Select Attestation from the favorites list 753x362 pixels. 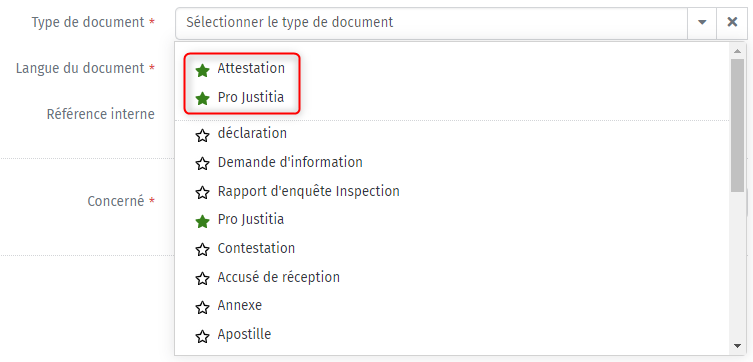coord(251,68)
